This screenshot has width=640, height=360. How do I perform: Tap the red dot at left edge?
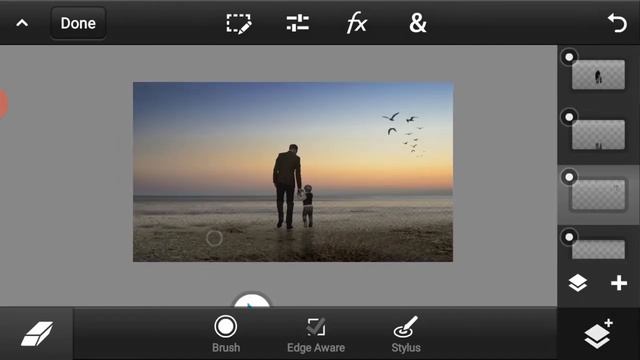pos(3,104)
